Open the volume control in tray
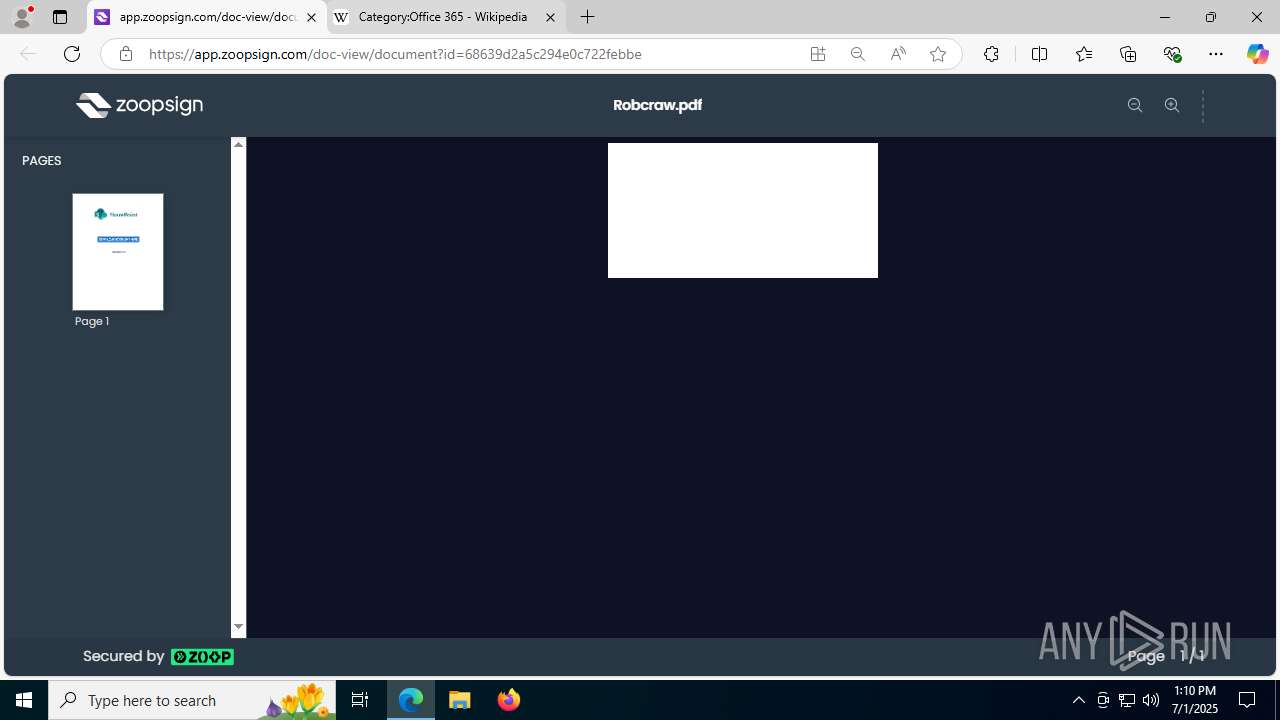This screenshot has width=1280, height=720. pos(1151,700)
